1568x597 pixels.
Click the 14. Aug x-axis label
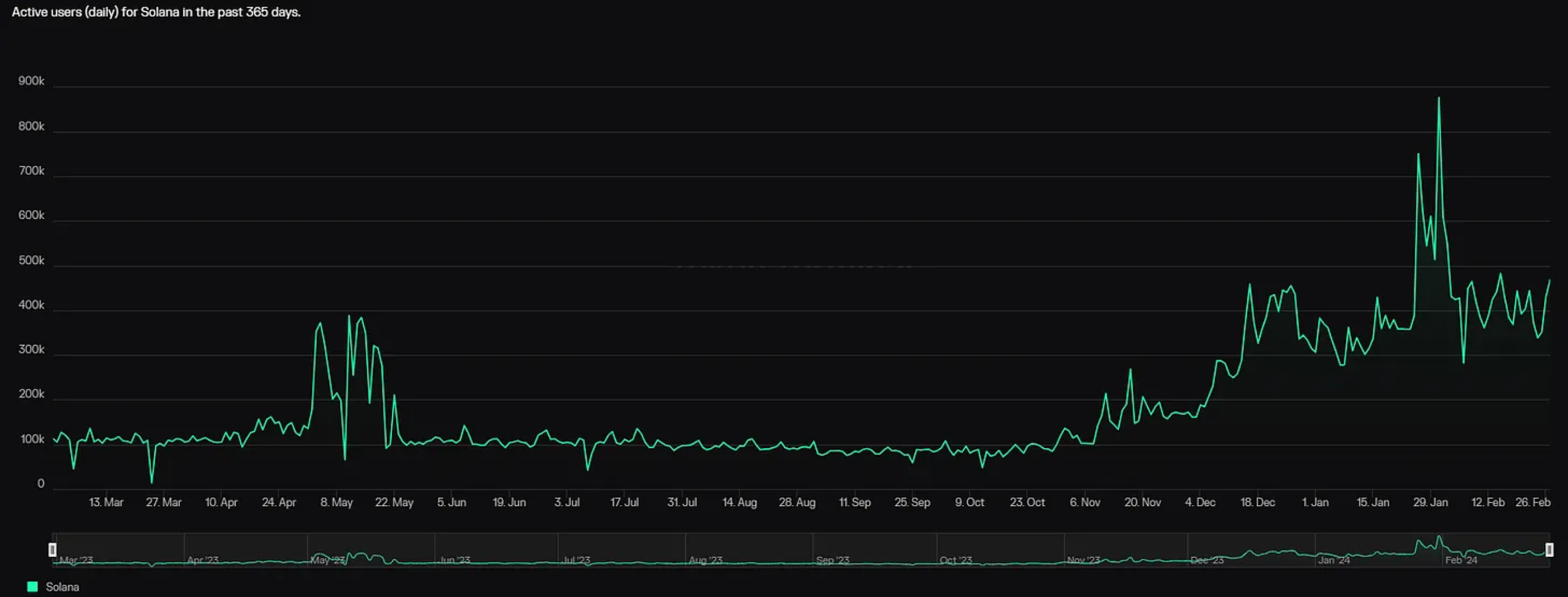click(740, 503)
